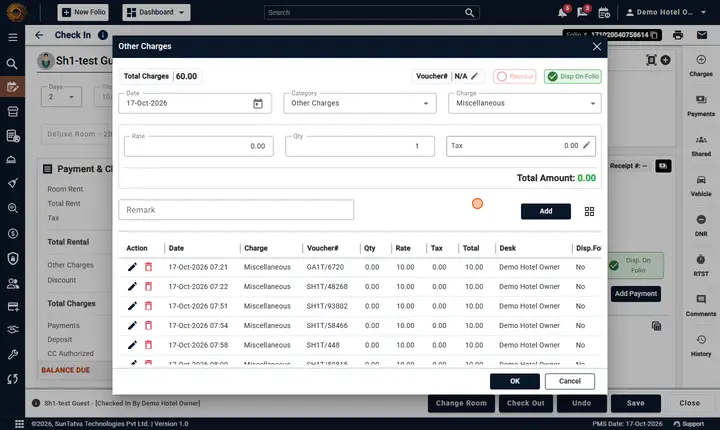Confirm with the OK button
The width and height of the screenshot is (720, 430).
click(515, 381)
